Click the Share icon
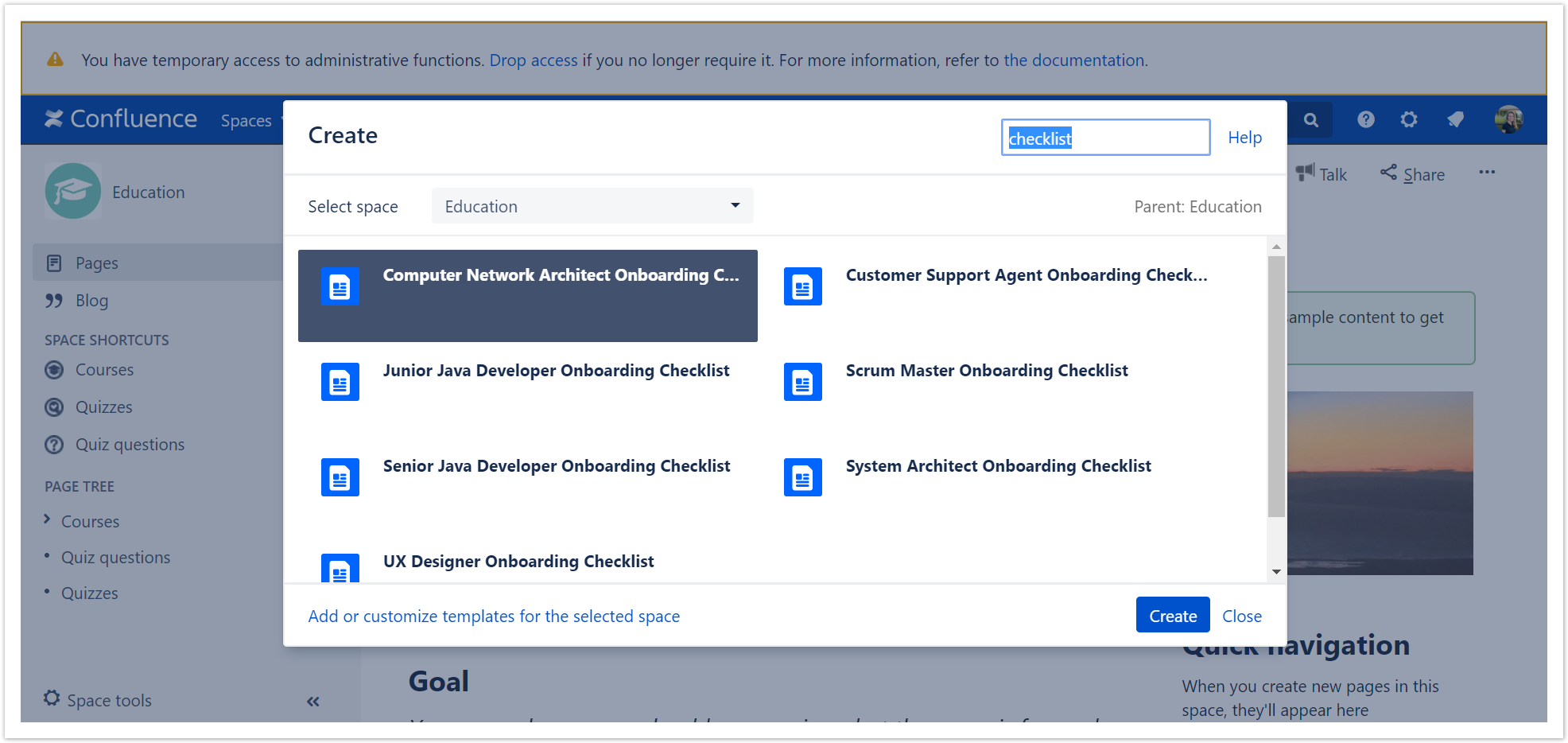 1389,173
